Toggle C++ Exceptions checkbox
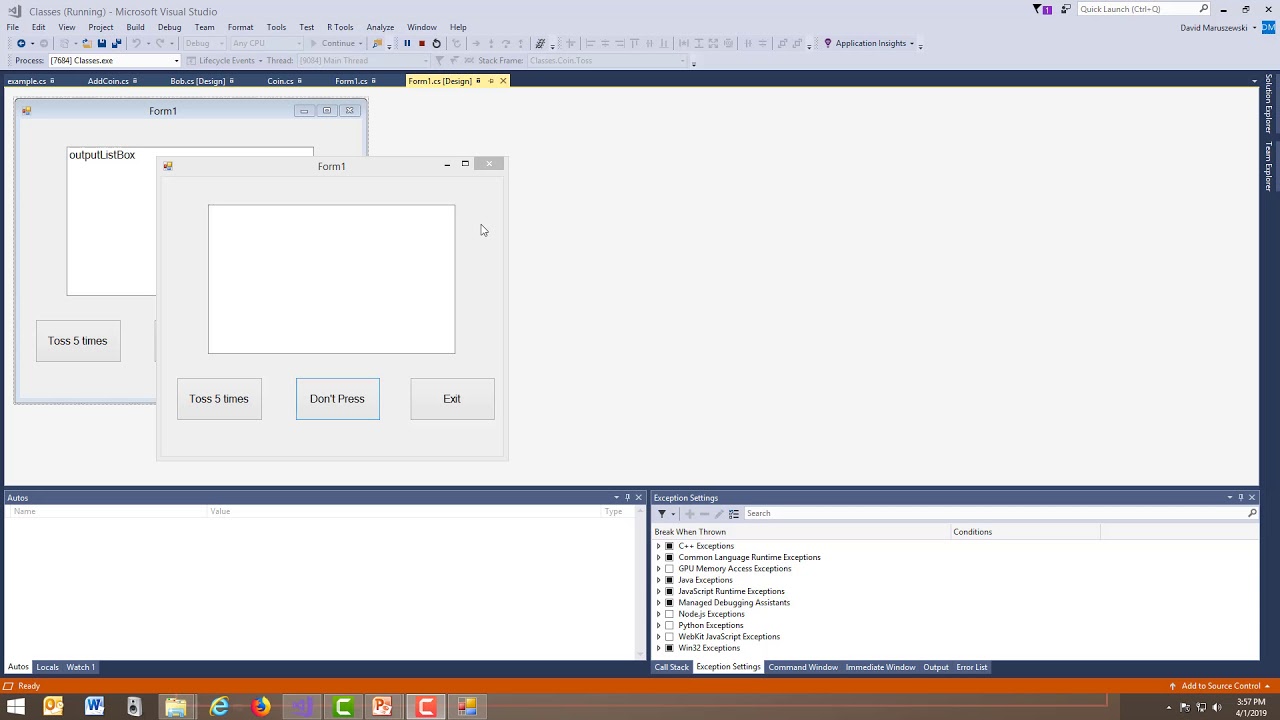 [x=670, y=546]
